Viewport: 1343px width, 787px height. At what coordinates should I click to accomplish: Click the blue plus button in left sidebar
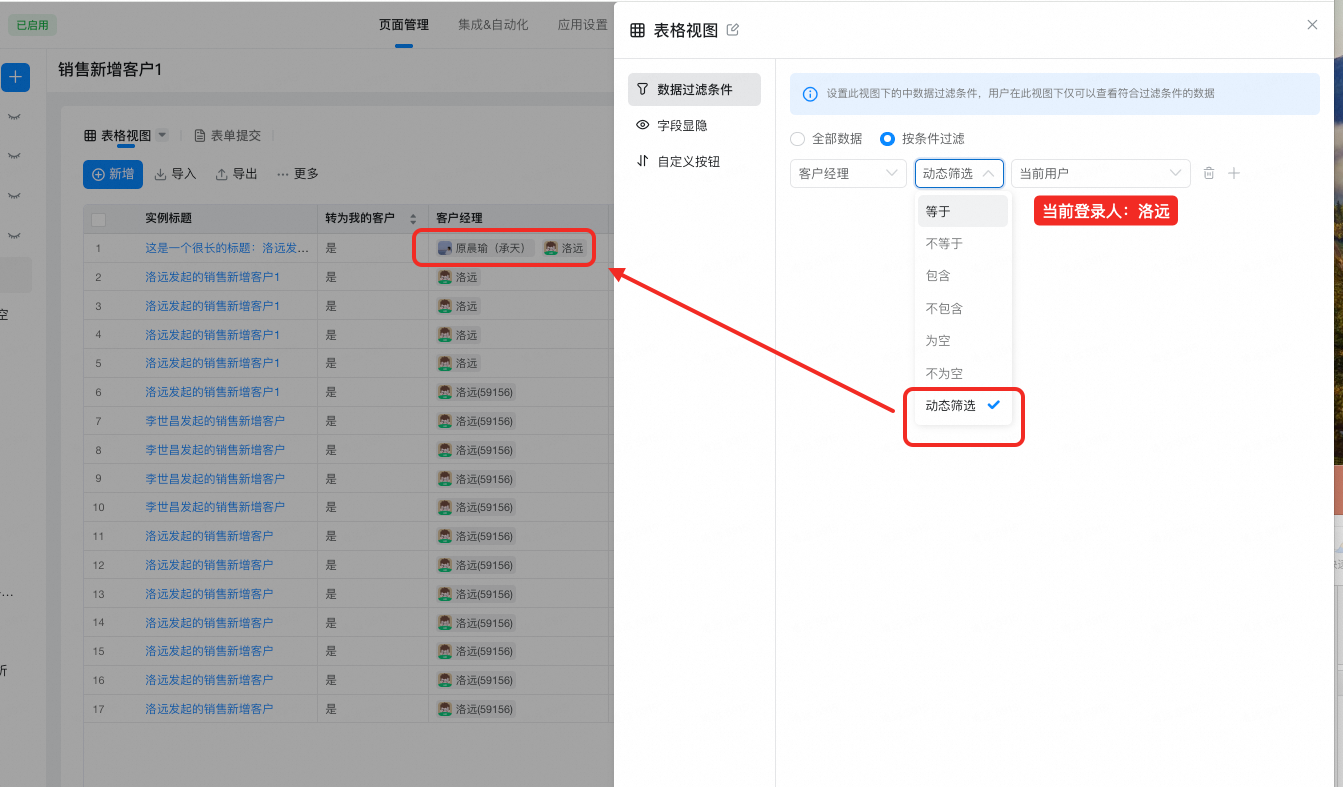coord(15,77)
